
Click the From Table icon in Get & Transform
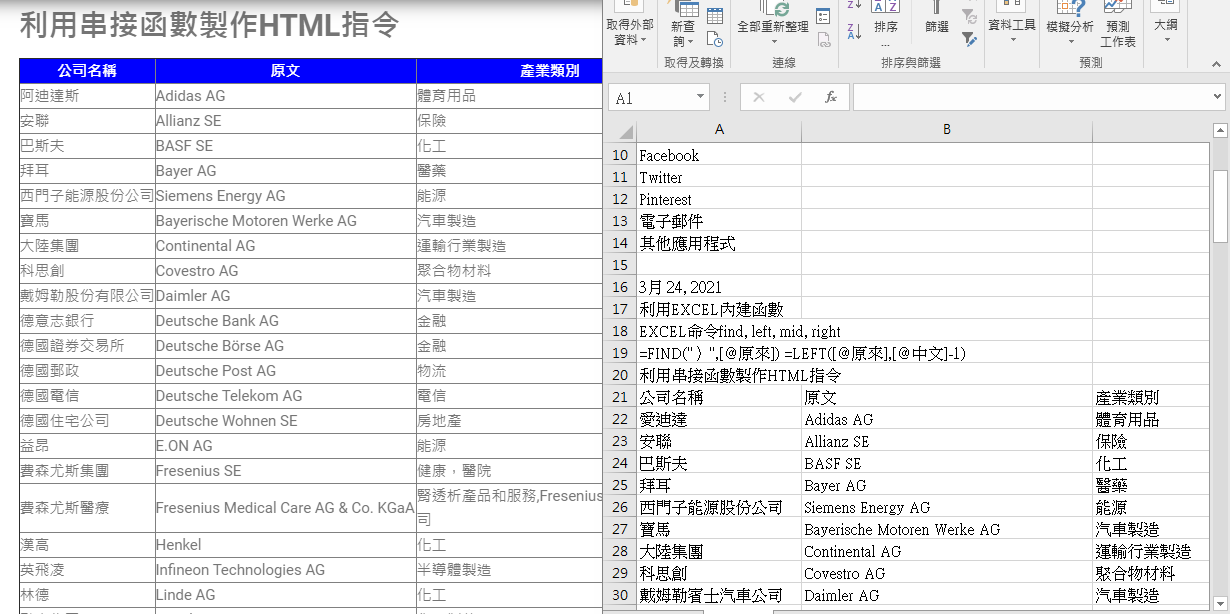[715, 16]
